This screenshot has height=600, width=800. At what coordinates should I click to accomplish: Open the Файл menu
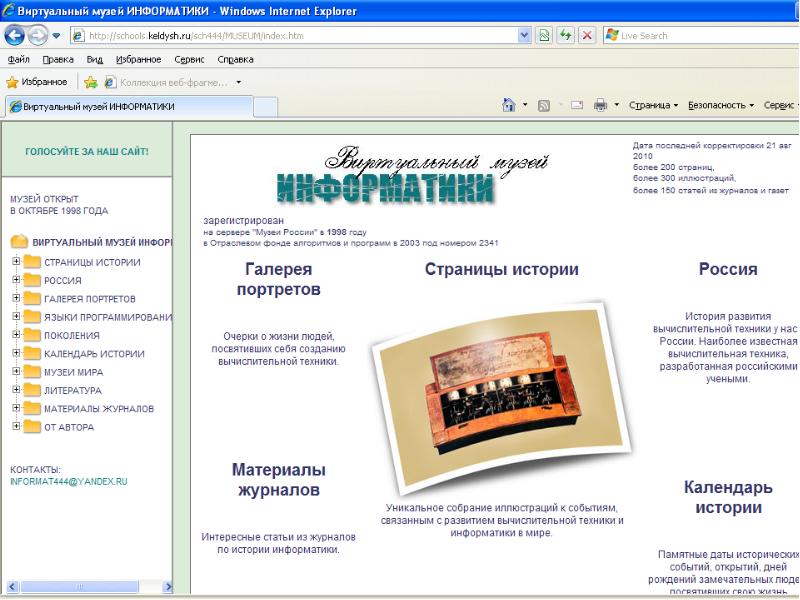click(x=18, y=59)
